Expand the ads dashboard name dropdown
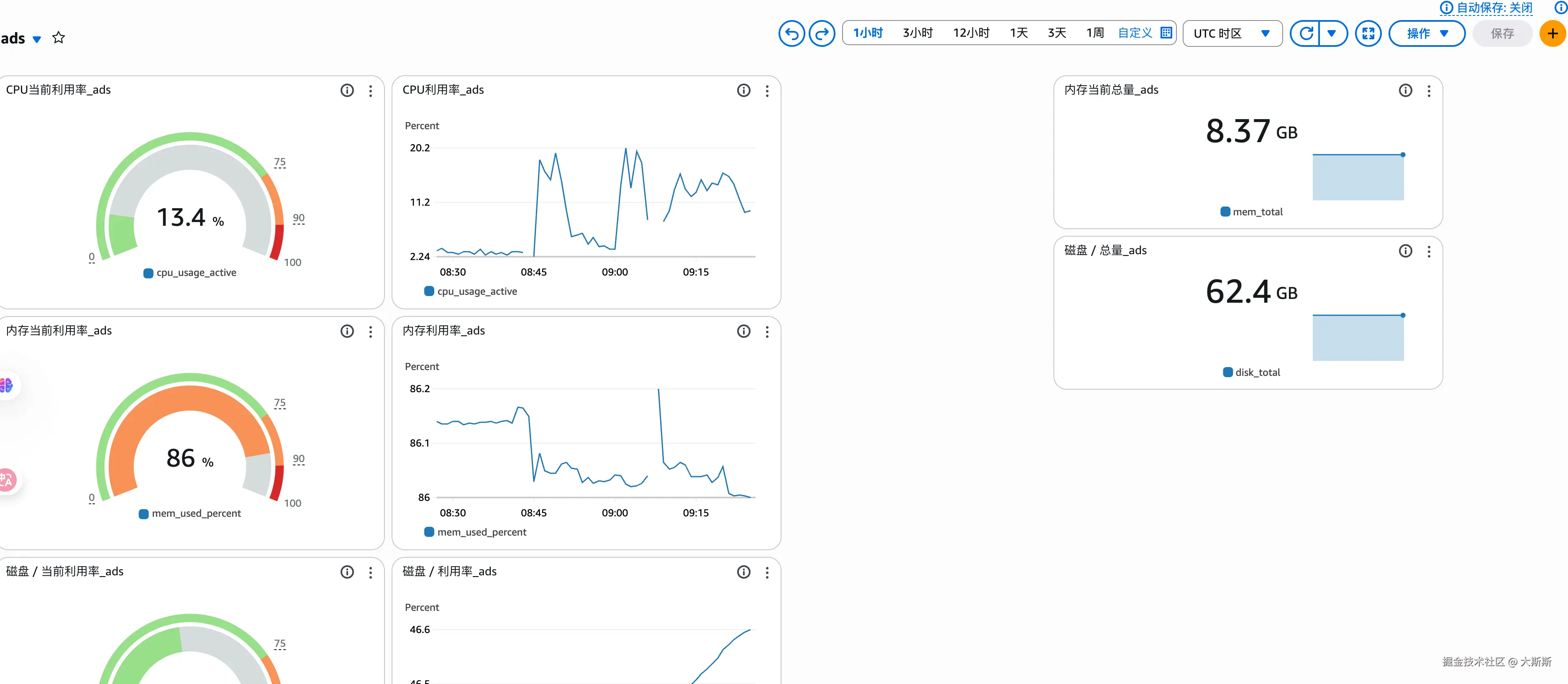The height and width of the screenshot is (684, 1568). point(36,40)
